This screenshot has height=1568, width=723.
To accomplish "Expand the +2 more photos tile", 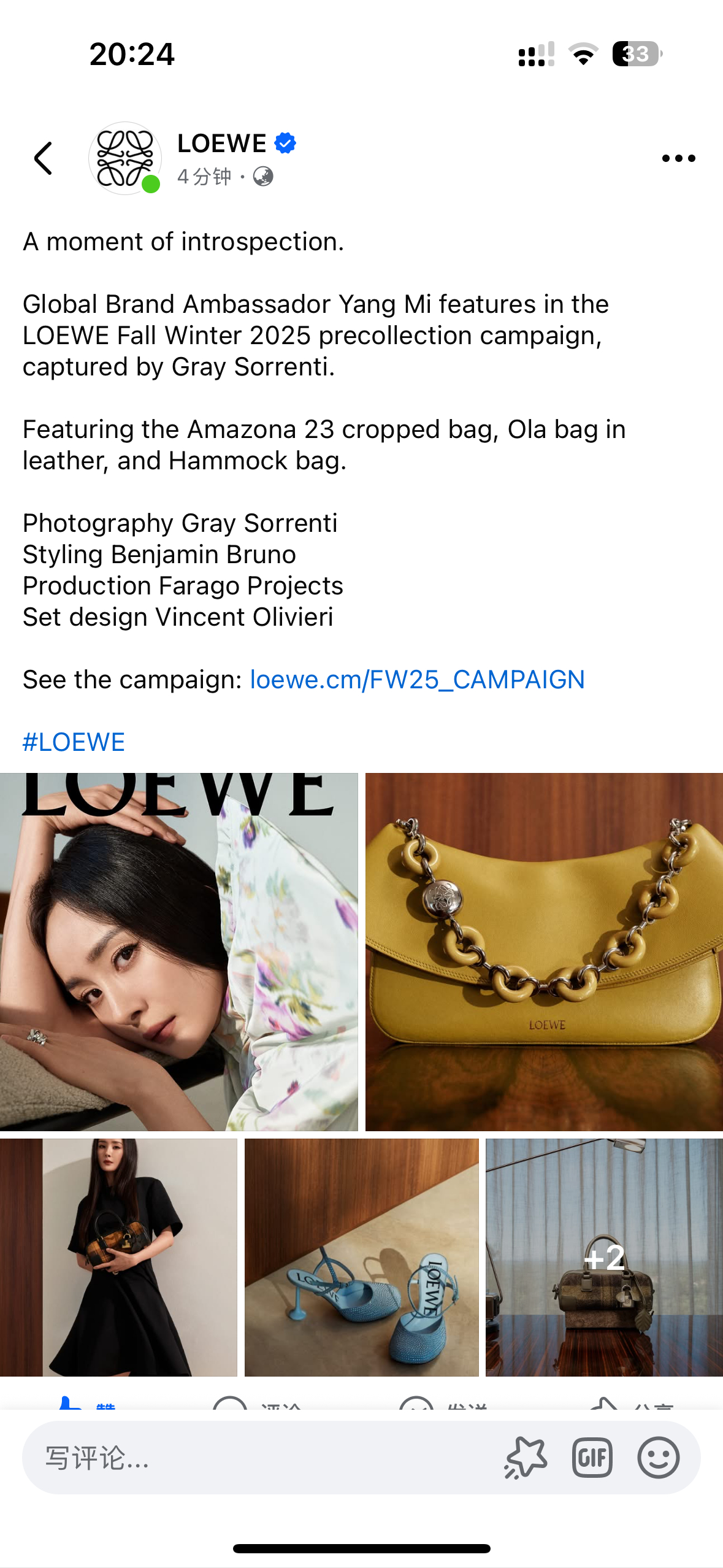I will (604, 1257).
